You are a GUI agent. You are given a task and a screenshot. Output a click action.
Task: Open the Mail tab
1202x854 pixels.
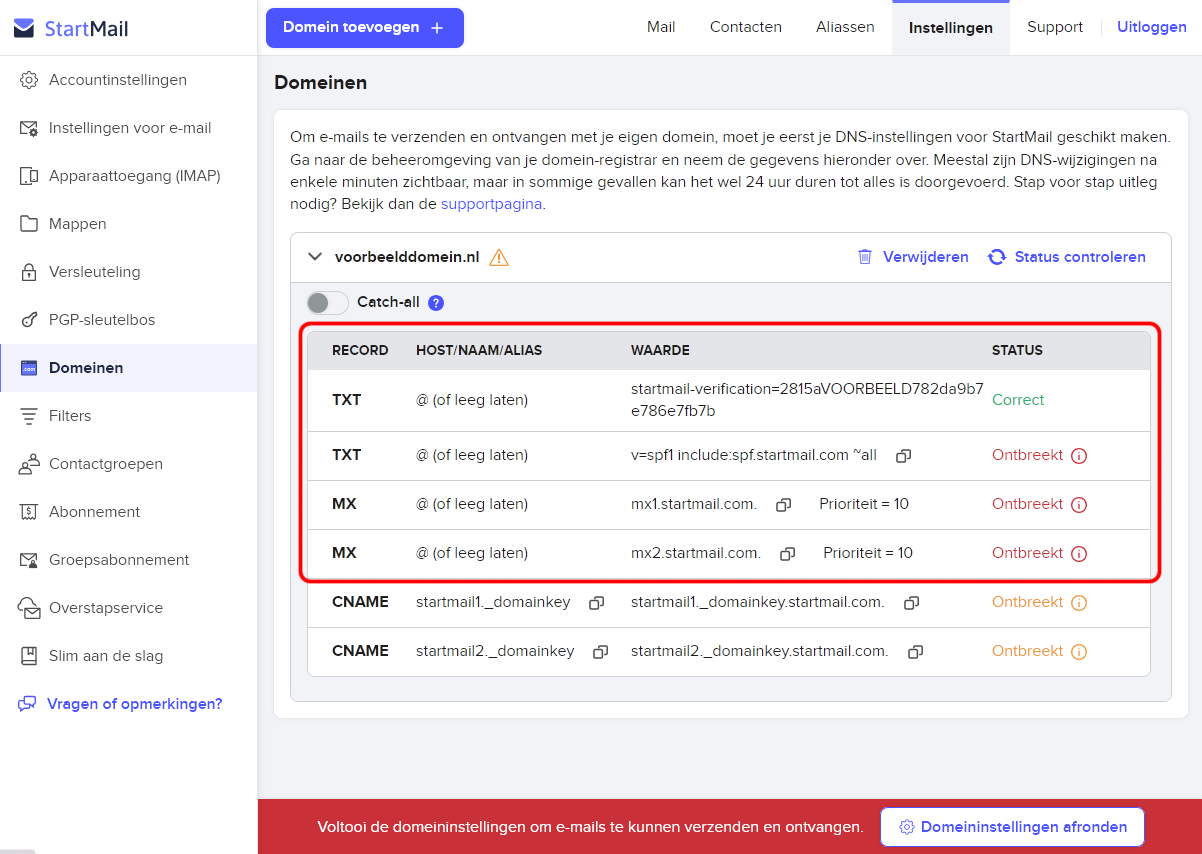pyautogui.click(x=661, y=27)
